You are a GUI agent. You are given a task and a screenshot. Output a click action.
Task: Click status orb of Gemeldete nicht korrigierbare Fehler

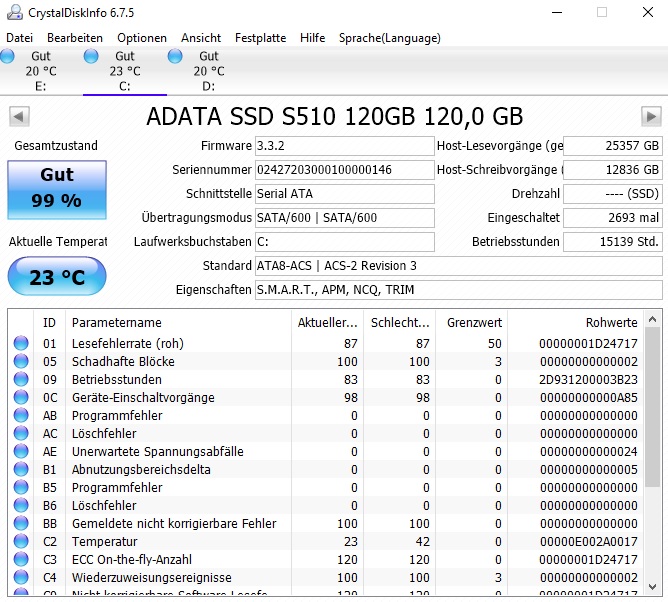(x=21, y=523)
